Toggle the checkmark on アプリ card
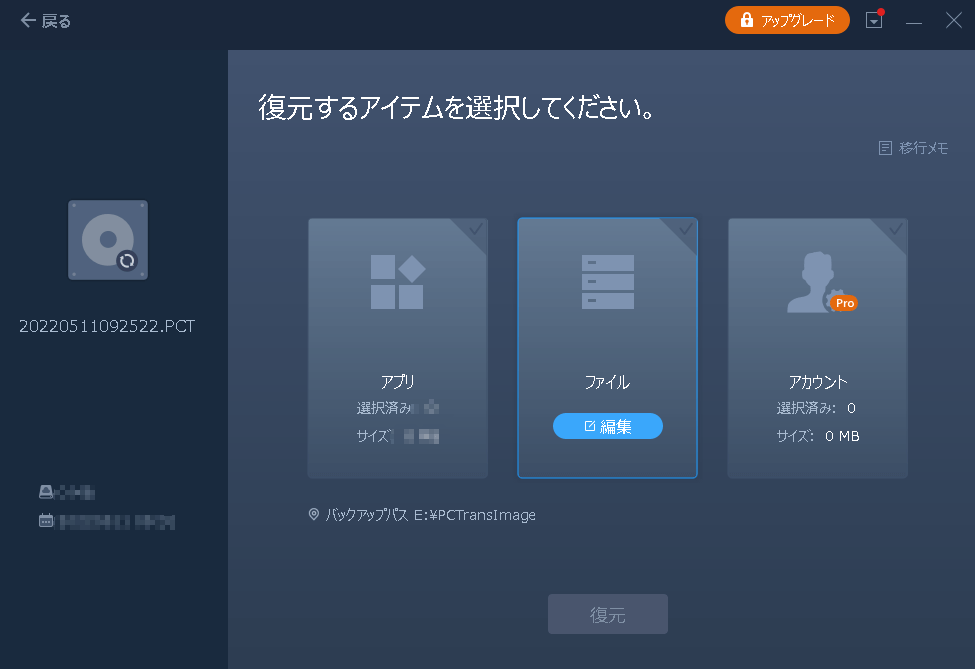The width and height of the screenshot is (975, 669). click(x=476, y=230)
